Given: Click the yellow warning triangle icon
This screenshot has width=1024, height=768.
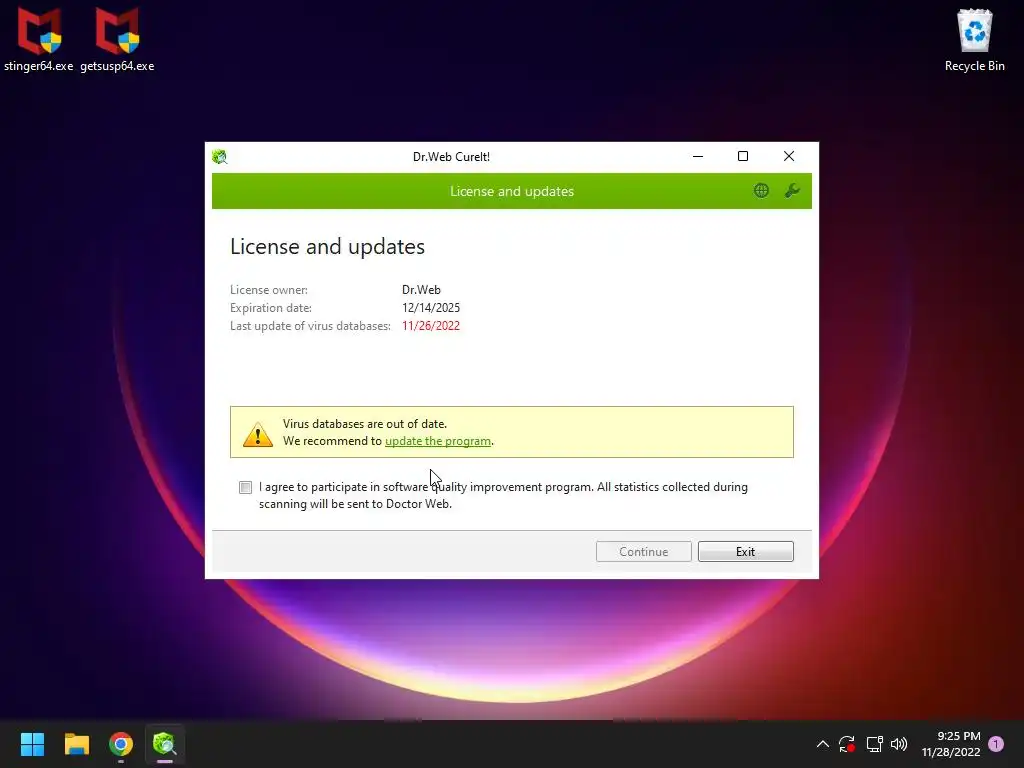Looking at the screenshot, I should coord(258,434).
